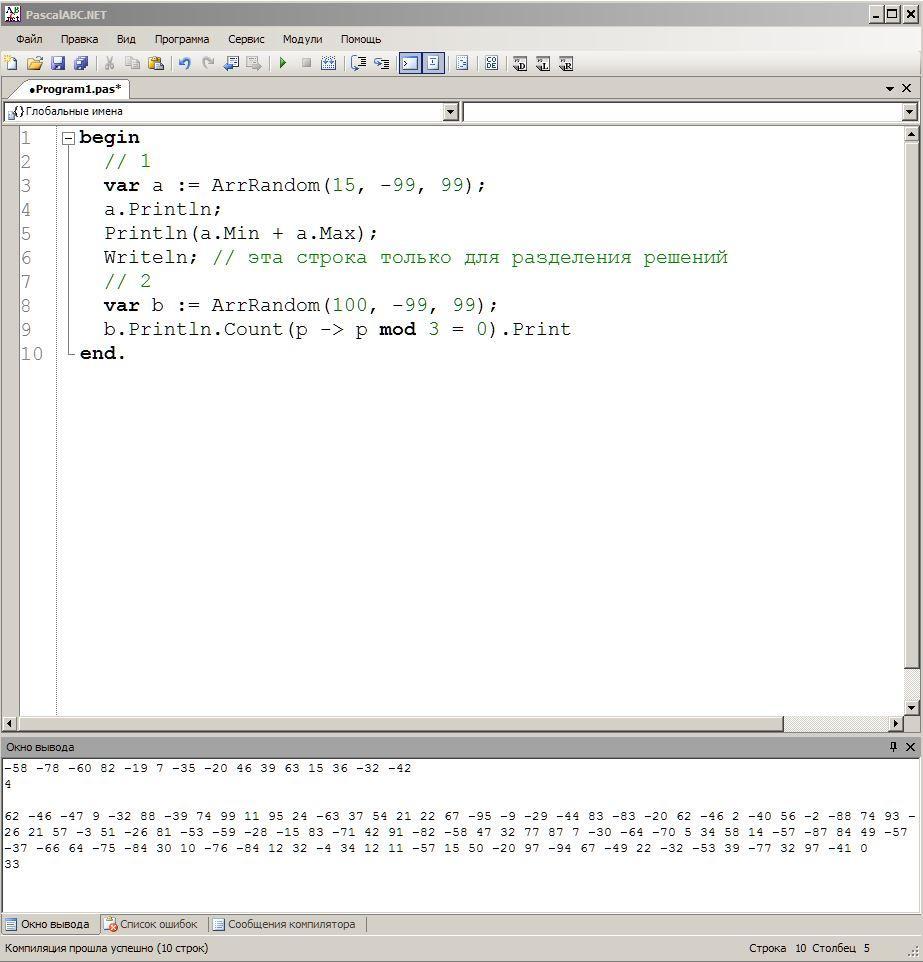923x962 pixels.
Task: Open the Сервис menu
Action: tap(246, 39)
